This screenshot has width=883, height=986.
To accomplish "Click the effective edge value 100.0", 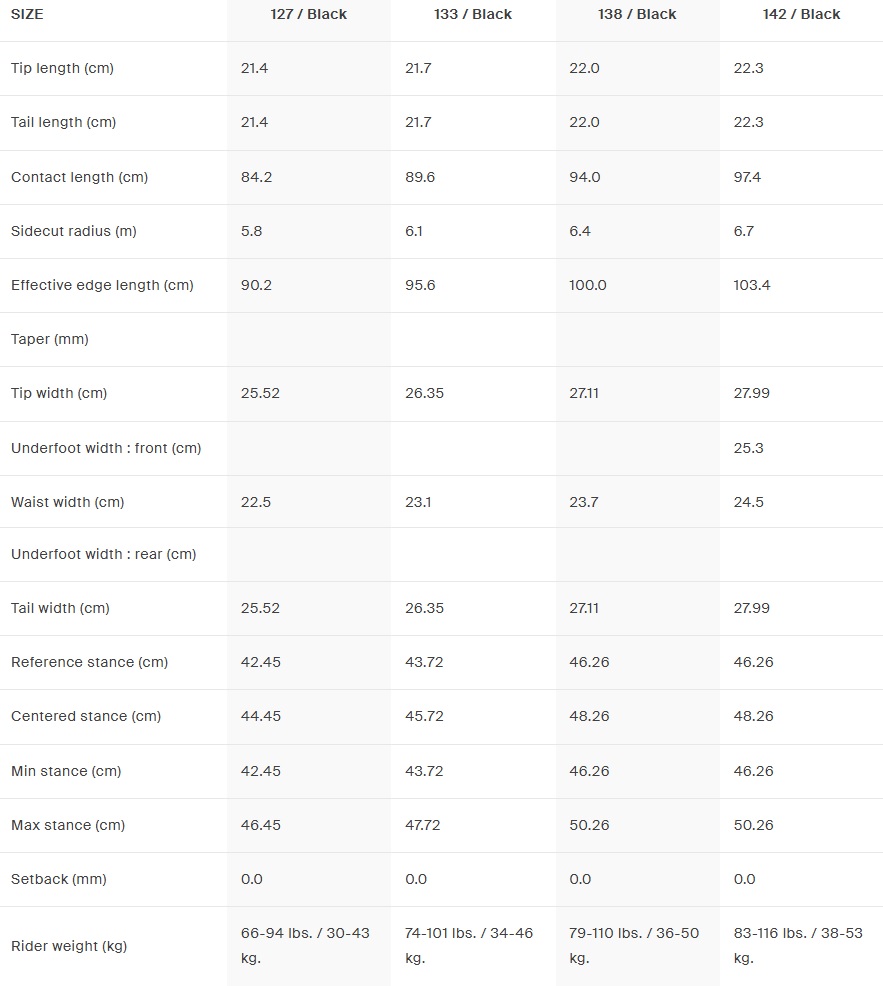I will click(x=588, y=285).
